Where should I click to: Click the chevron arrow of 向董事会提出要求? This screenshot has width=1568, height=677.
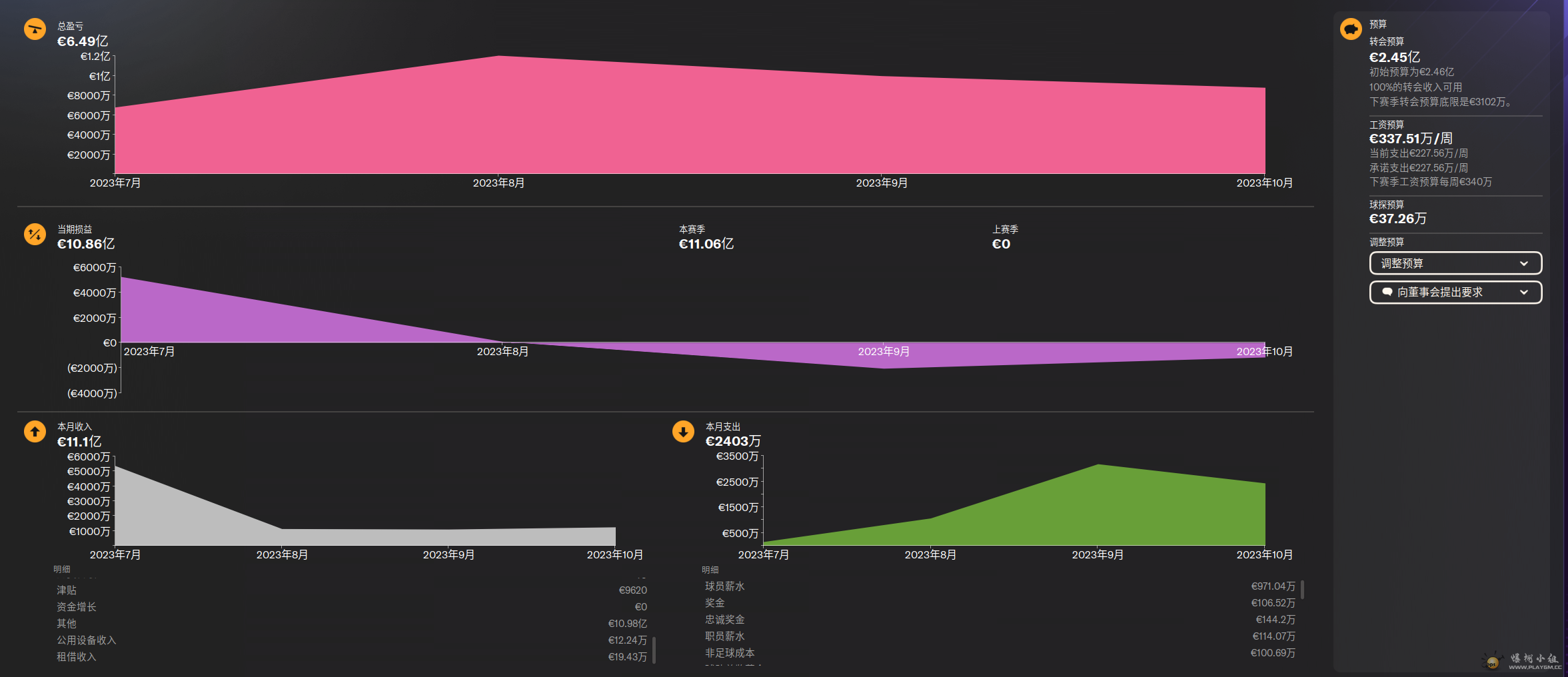(1523, 292)
